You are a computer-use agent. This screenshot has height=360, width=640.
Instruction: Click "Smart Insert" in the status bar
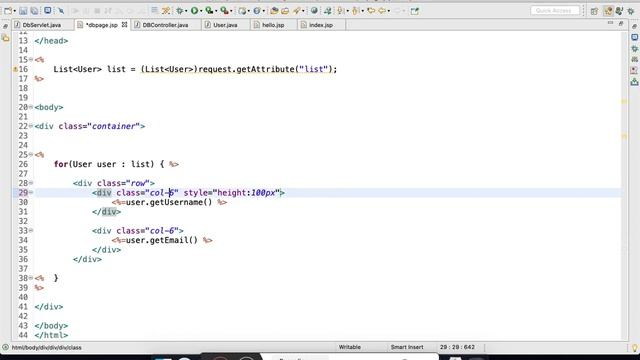[x=407, y=347]
